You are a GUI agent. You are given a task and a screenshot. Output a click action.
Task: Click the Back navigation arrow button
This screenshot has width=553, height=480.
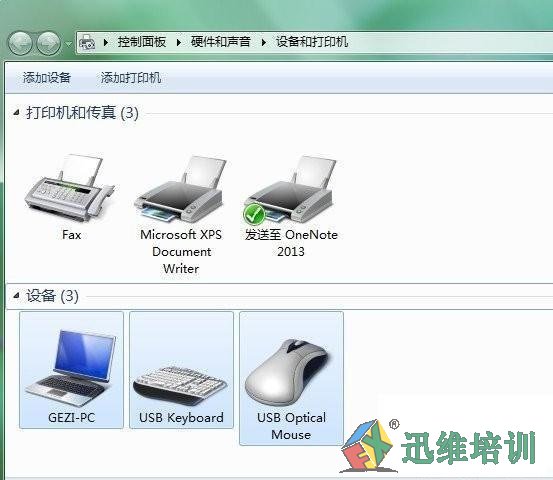(x=20, y=43)
